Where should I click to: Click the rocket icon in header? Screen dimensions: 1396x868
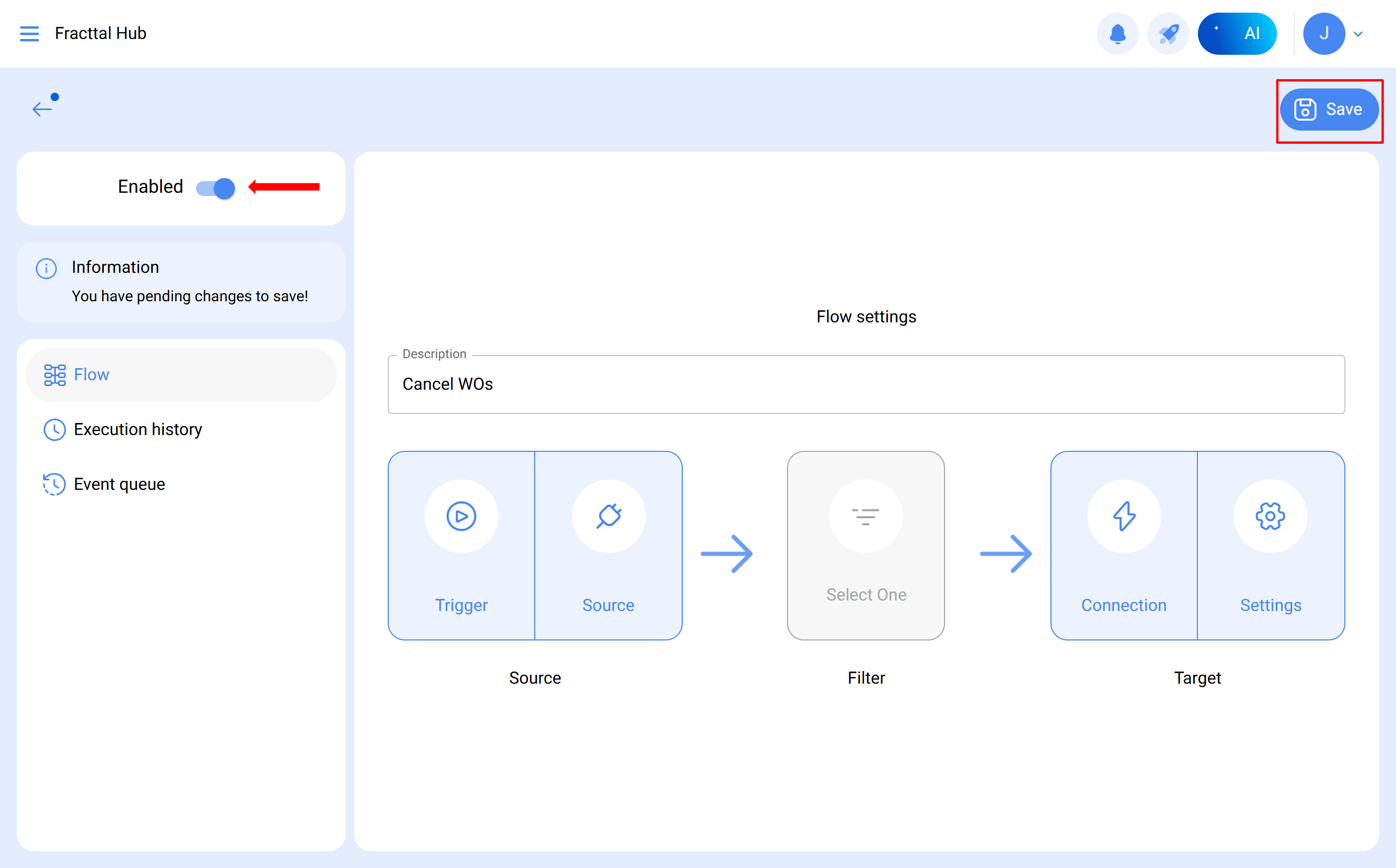pyautogui.click(x=1167, y=34)
